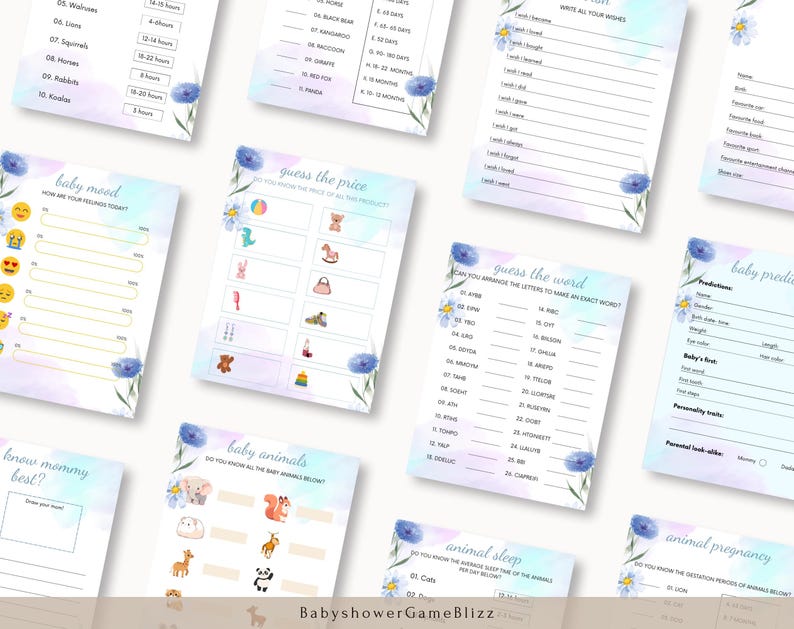Click the 3 hours answer box

143,112
